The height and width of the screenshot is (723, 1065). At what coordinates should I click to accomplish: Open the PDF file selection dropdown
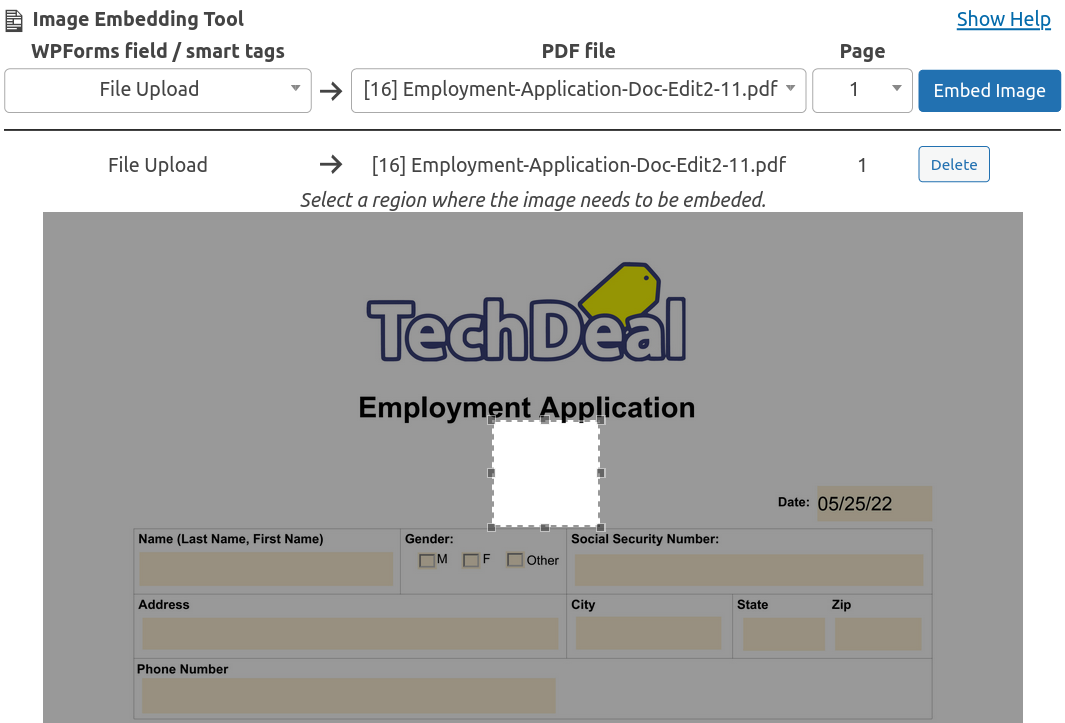pyautogui.click(x=578, y=90)
